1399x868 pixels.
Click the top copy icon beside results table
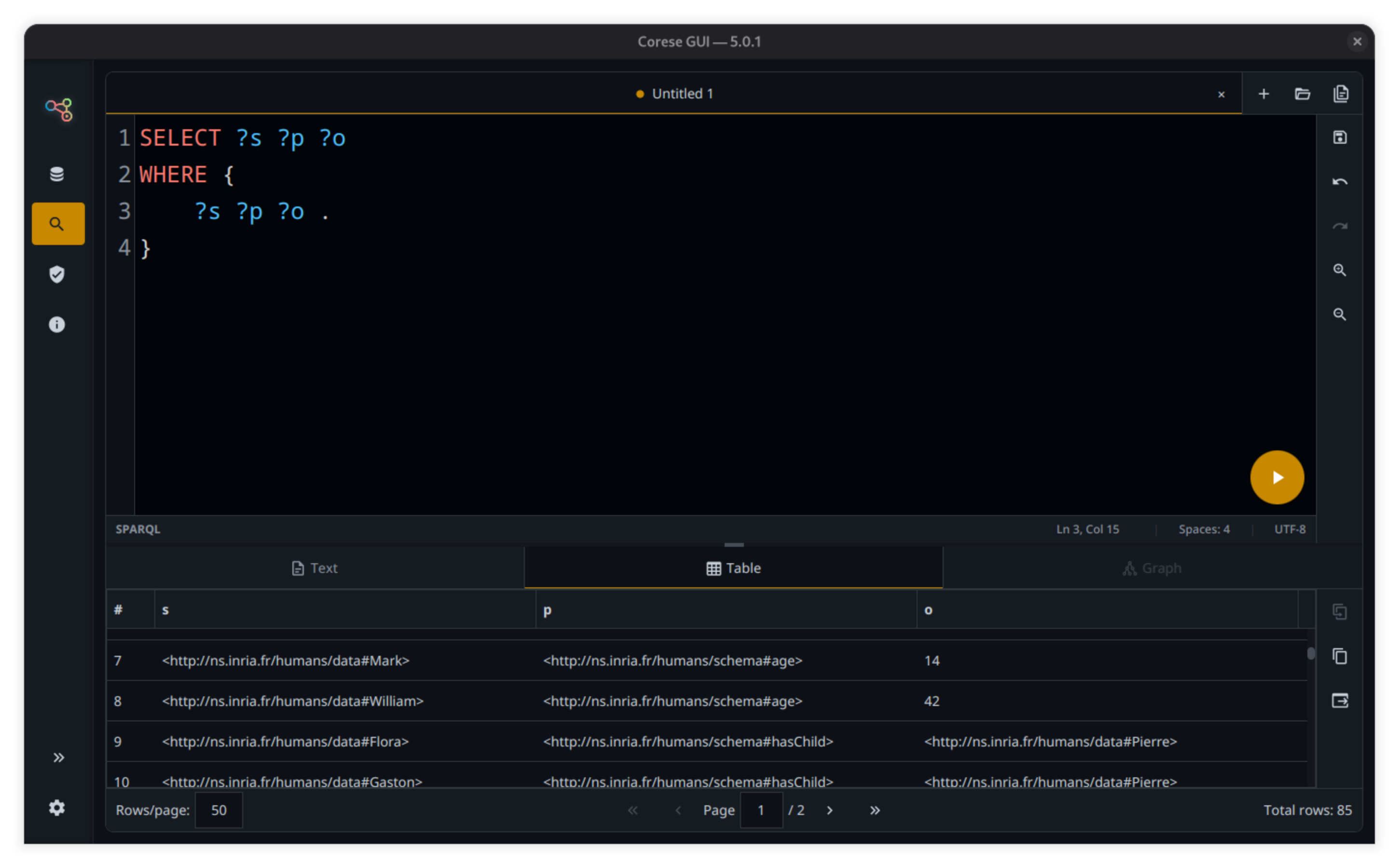click(1339, 611)
